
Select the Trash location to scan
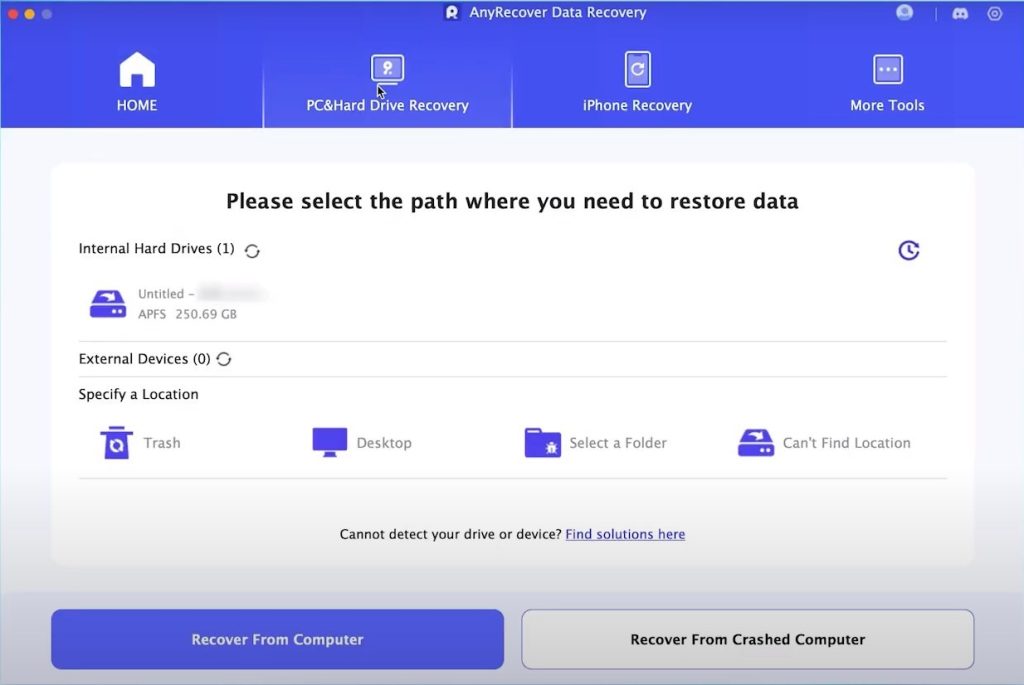coord(141,442)
